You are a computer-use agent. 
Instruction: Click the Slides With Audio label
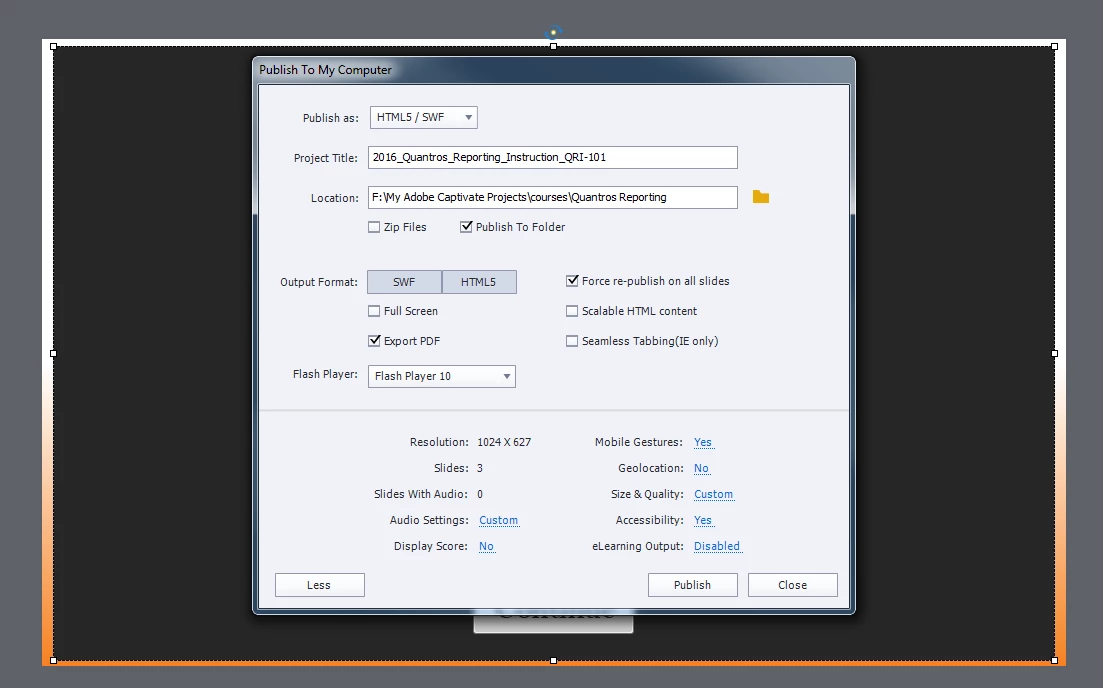pos(421,495)
